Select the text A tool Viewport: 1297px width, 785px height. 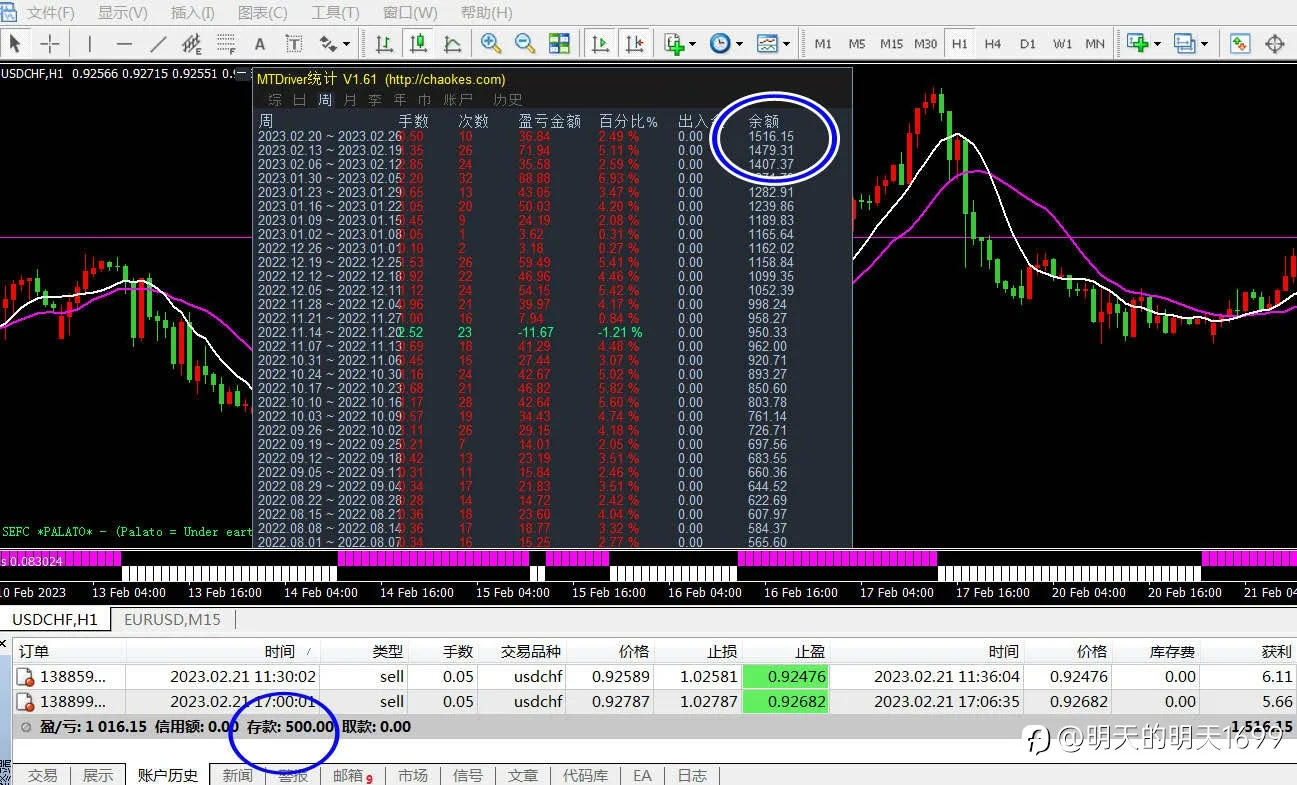[260, 44]
